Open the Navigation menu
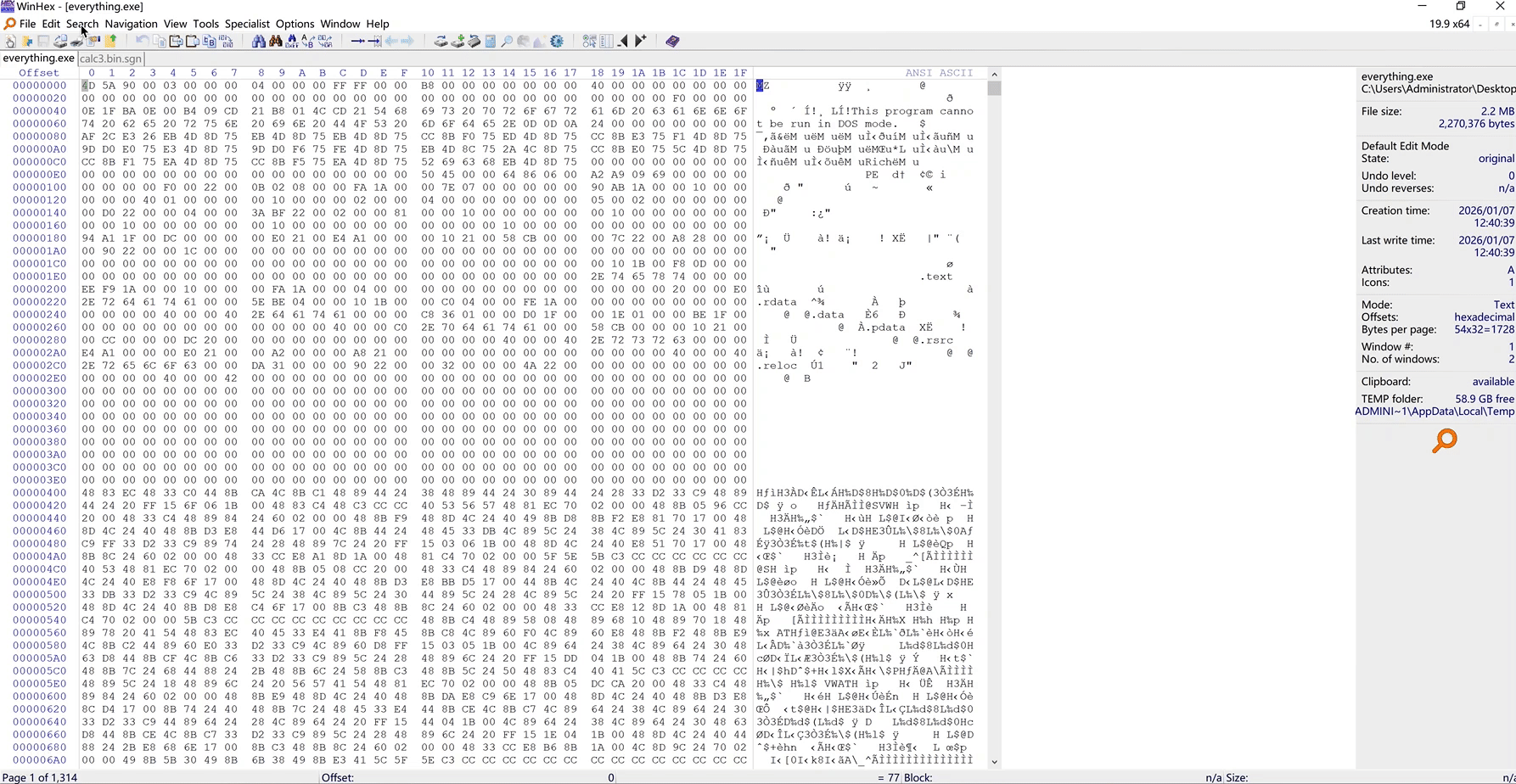This screenshot has height=784, width=1516. pos(131,24)
